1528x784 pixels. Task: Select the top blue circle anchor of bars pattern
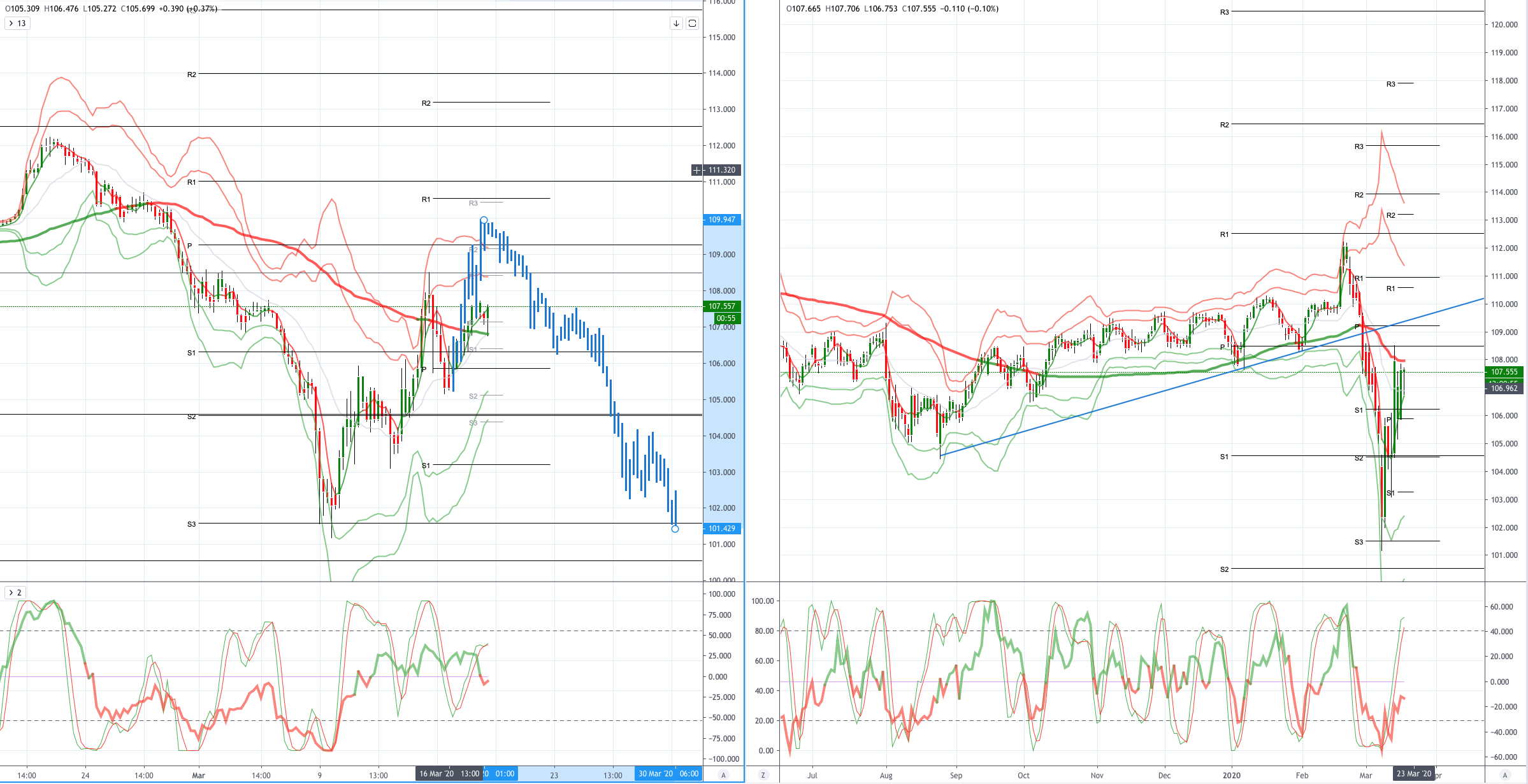click(x=484, y=220)
